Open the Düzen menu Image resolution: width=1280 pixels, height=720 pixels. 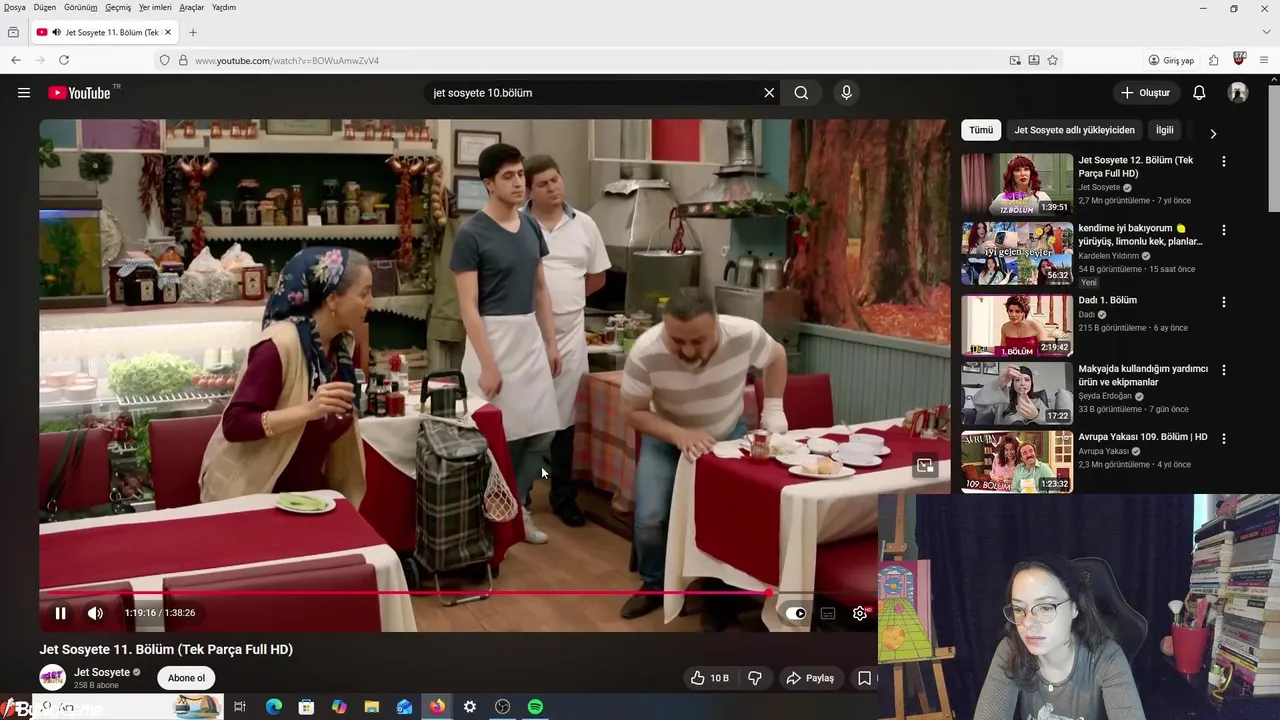(x=45, y=7)
